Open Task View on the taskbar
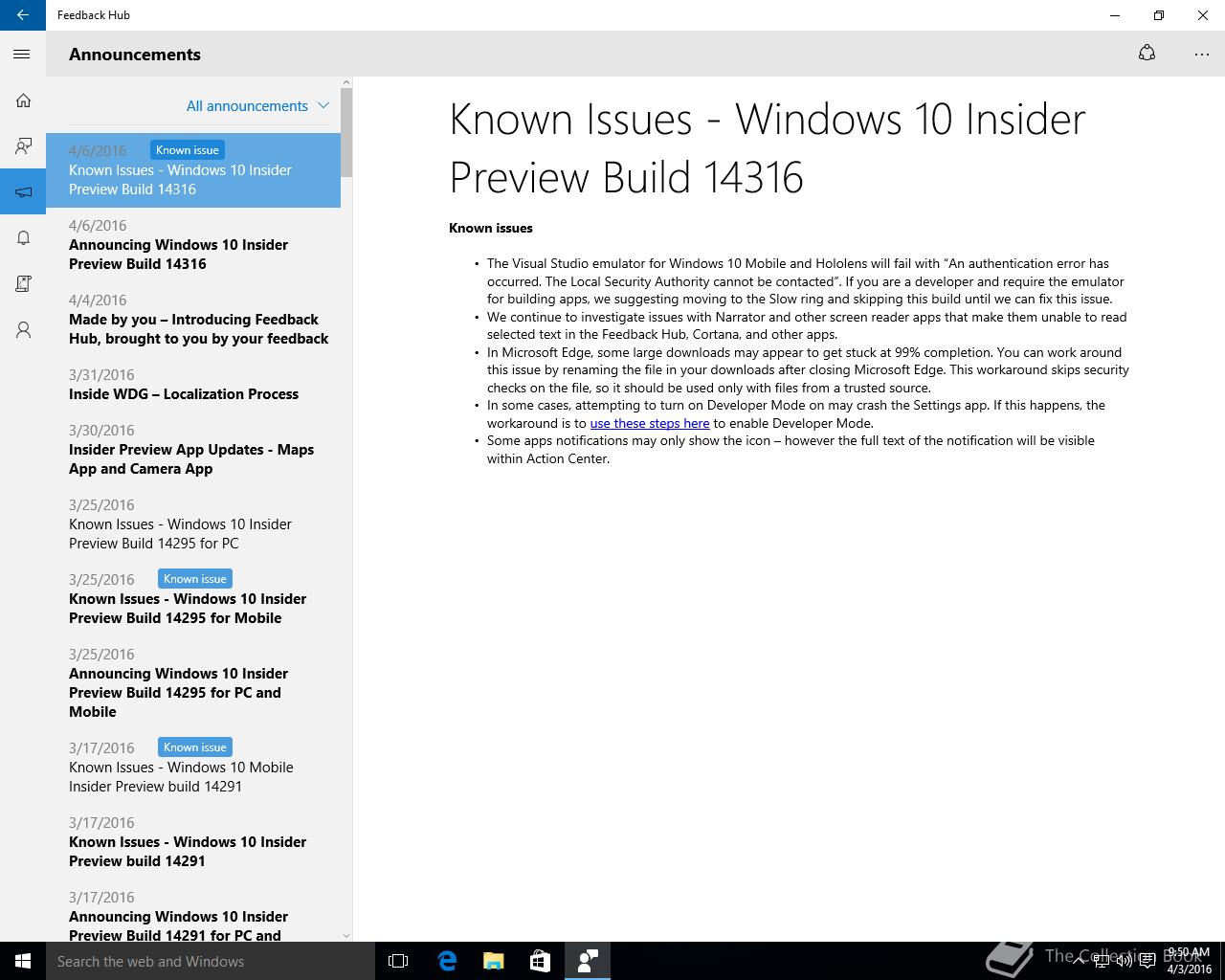Viewport: 1225px width, 980px height. pyautogui.click(x=398, y=961)
